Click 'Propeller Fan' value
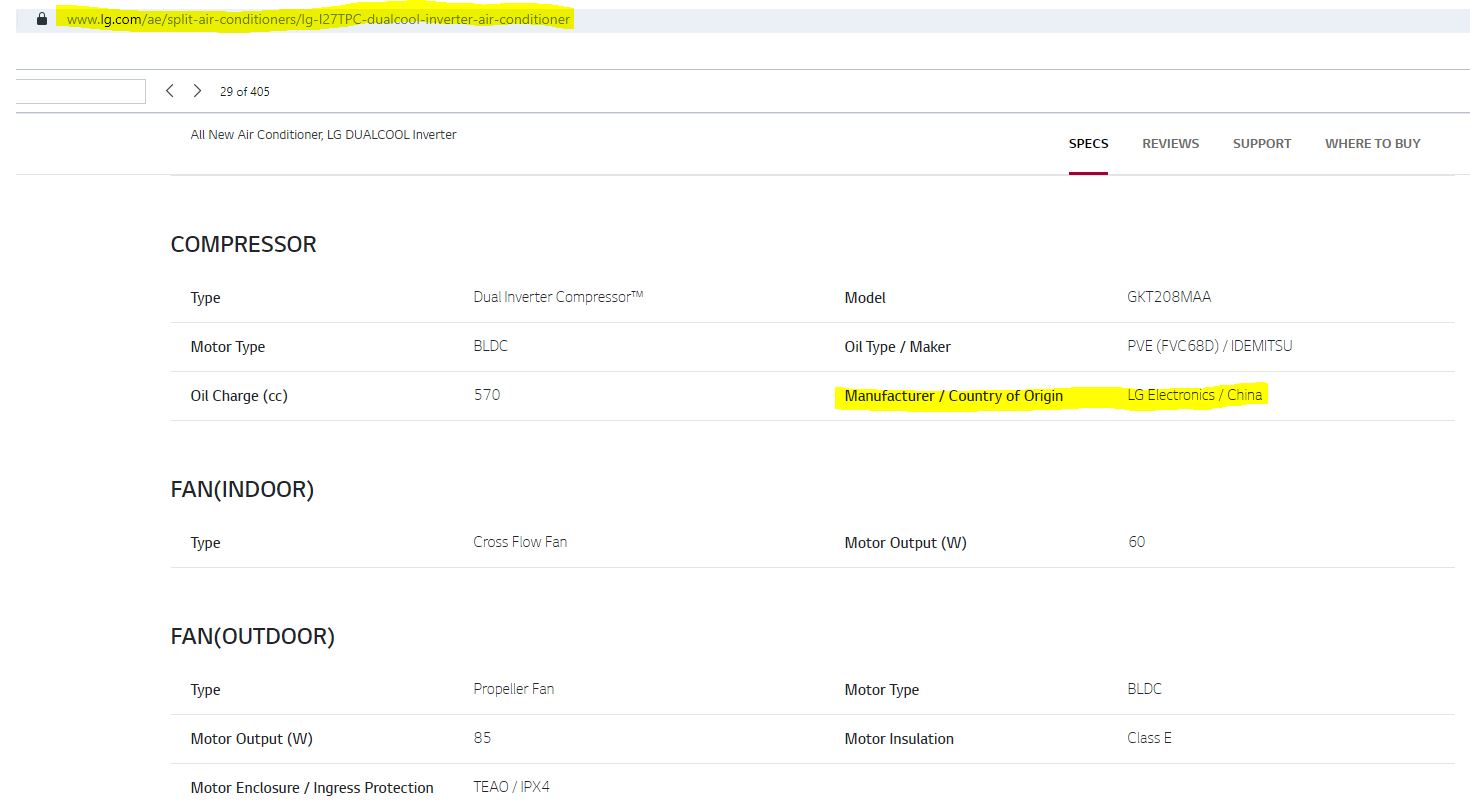The height and width of the screenshot is (811, 1470). pos(513,689)
